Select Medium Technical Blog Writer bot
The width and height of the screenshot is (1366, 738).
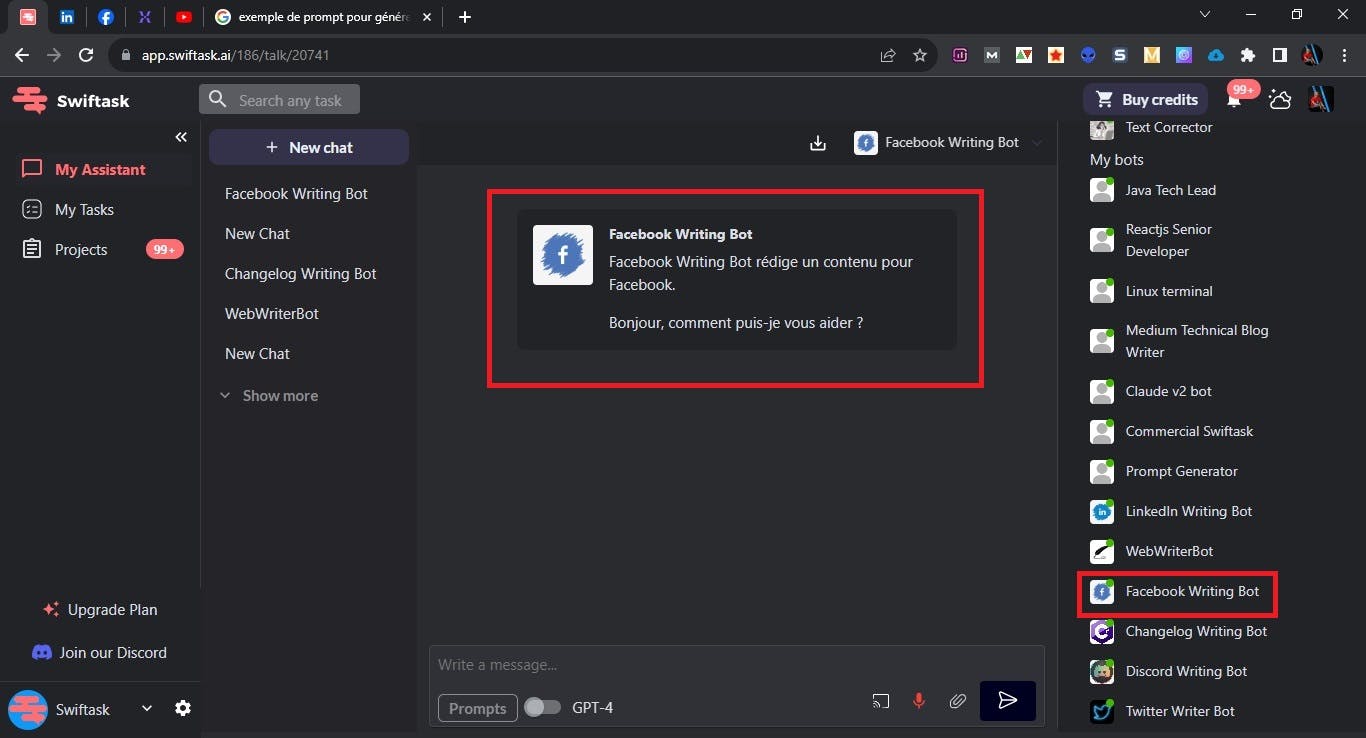coord(1180,341)
